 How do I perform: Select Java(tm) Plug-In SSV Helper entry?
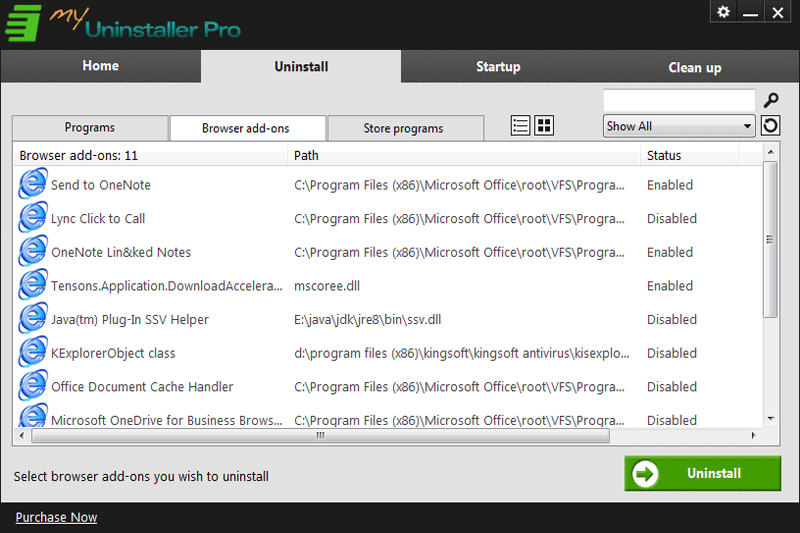coord(130,319)
